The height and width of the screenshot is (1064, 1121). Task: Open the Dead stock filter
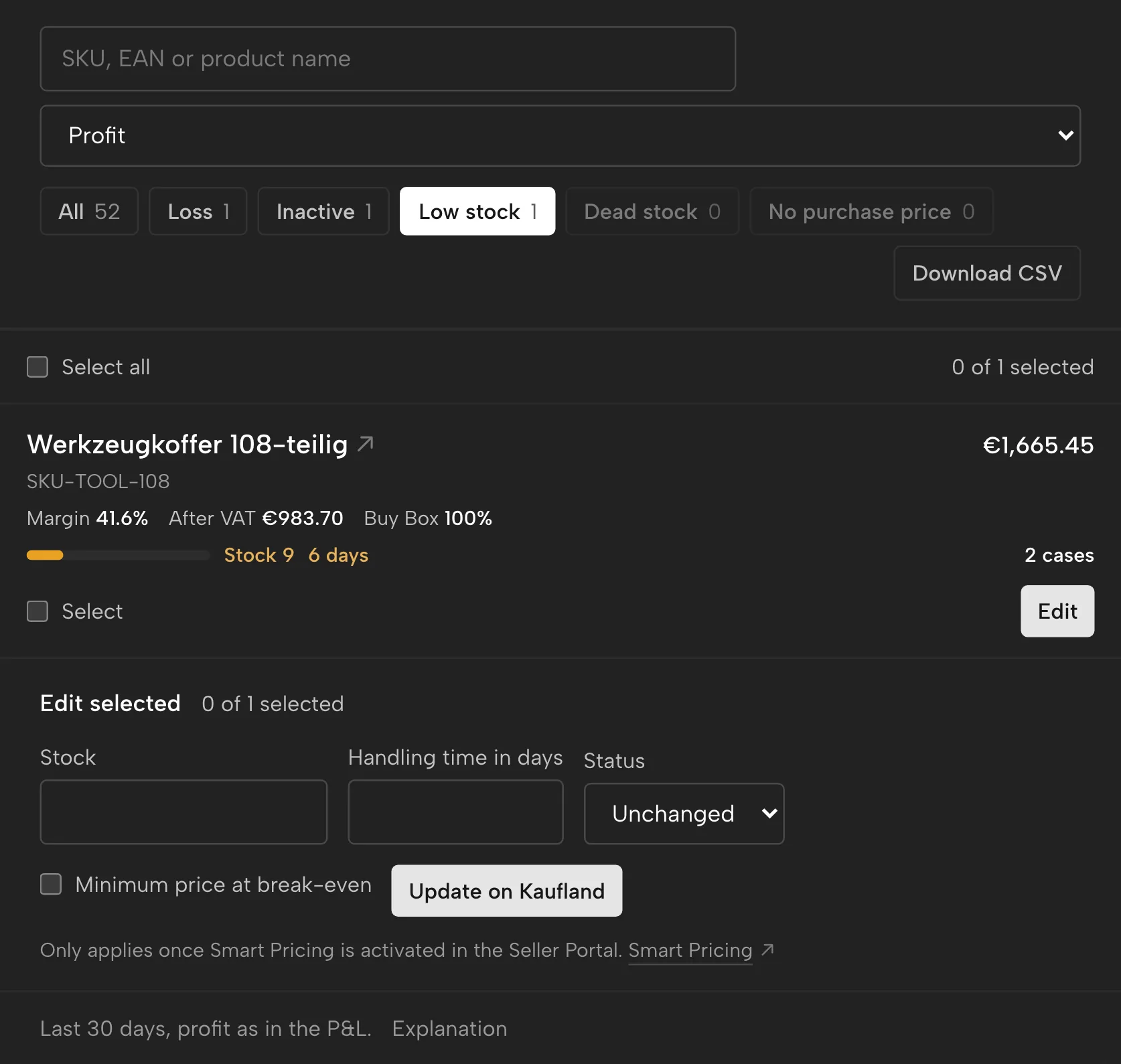[652, 211]
